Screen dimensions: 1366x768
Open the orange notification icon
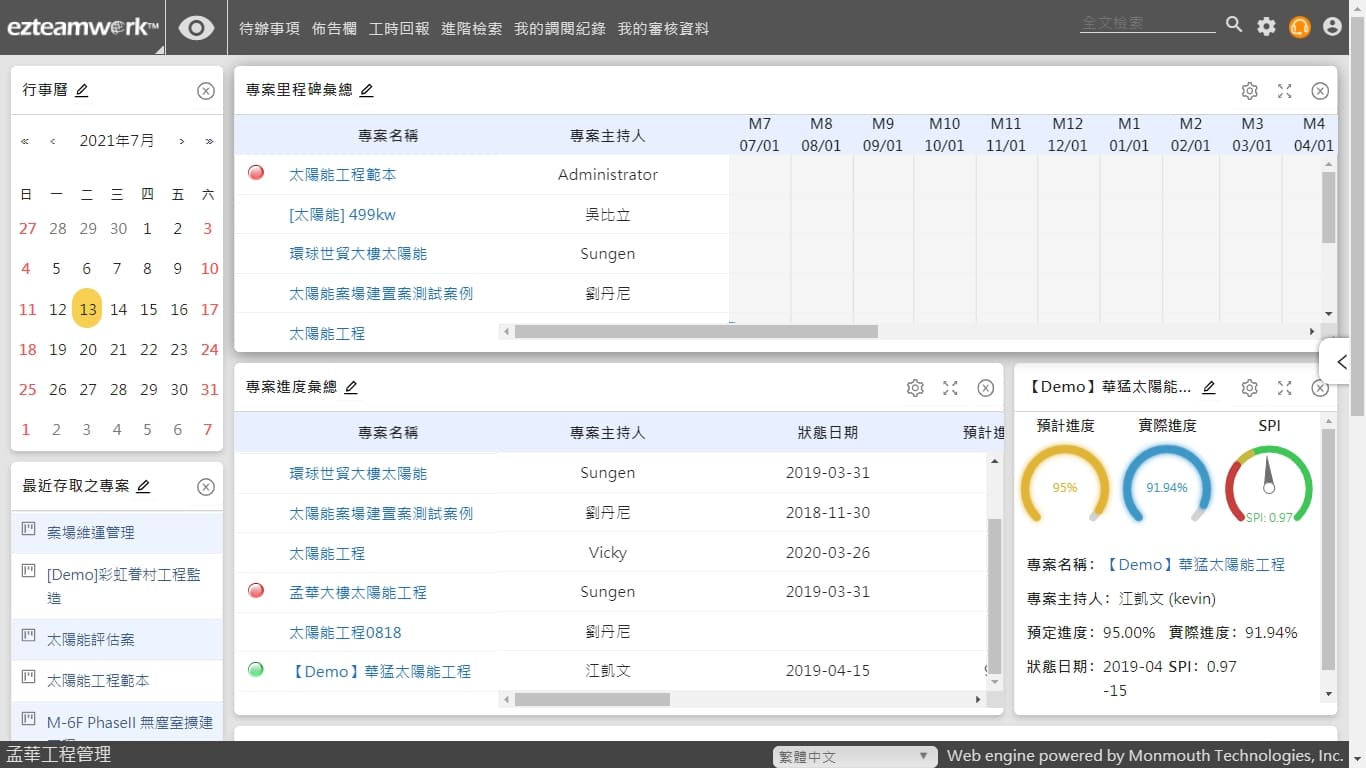tap(1299, 27)
